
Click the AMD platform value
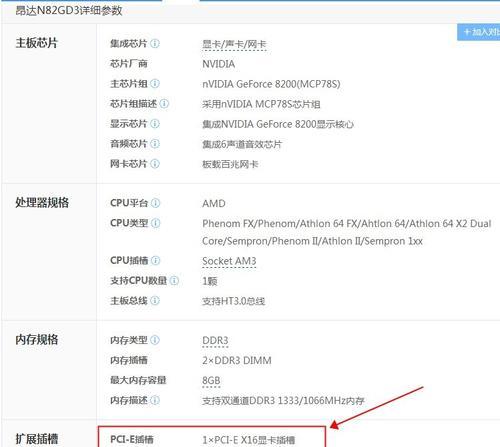214,203
